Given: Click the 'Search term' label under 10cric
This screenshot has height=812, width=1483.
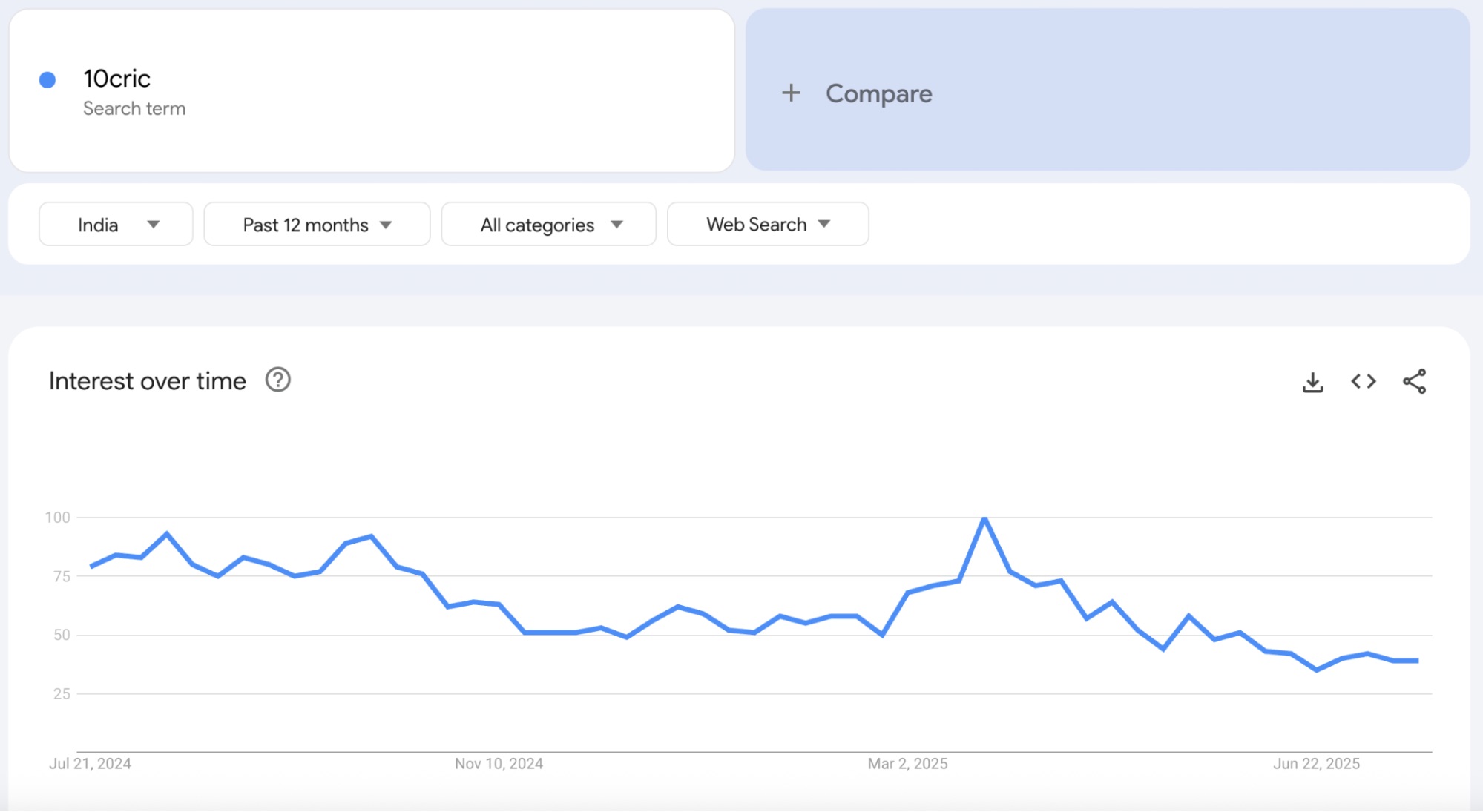Looking at the screenshot, I should pos(134,109).
